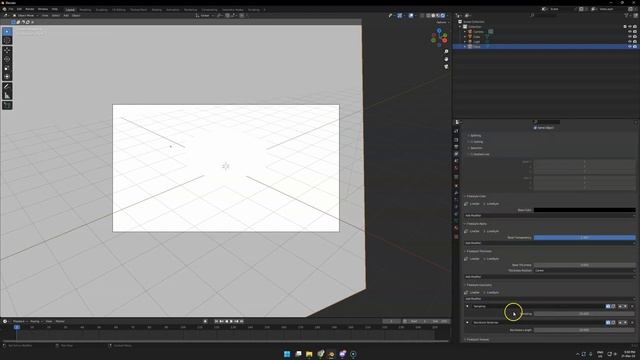The height and width of the screenshot is (360, 640).
Task: Click Base Color black swatch
Action: click(584, 210)
